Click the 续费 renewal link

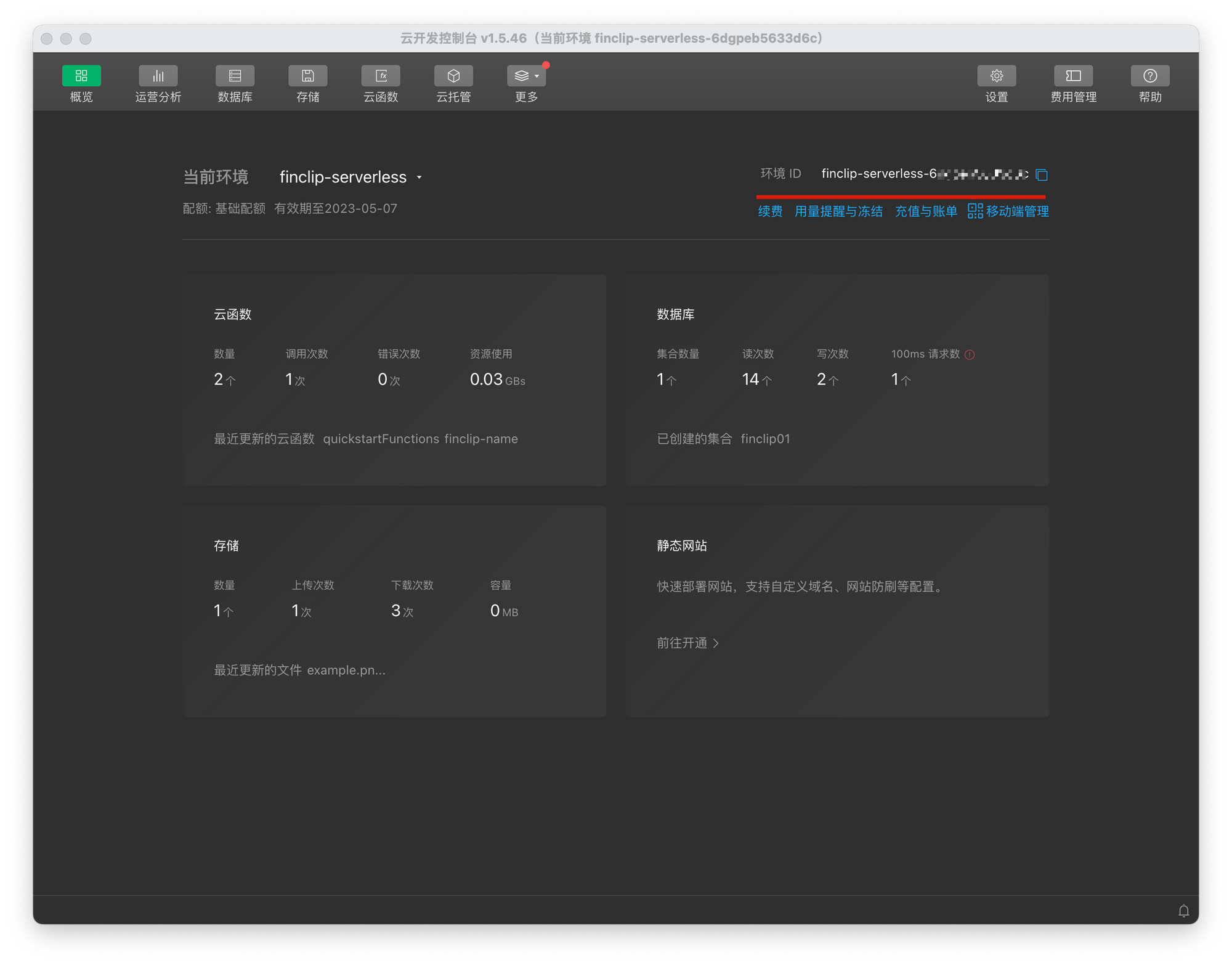(770, 211)
